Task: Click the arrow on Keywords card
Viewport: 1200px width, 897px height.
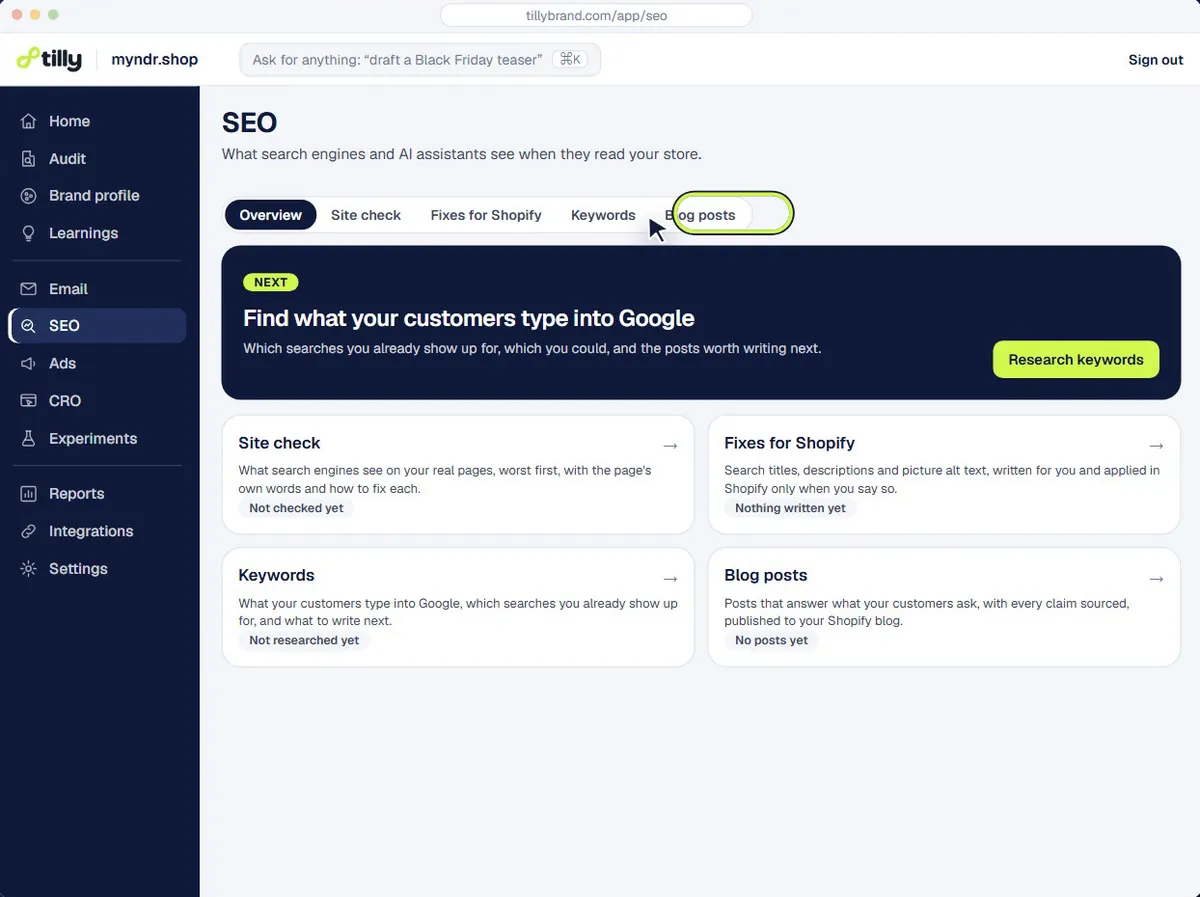Action: pyautogui.click(x=670, y=578)
